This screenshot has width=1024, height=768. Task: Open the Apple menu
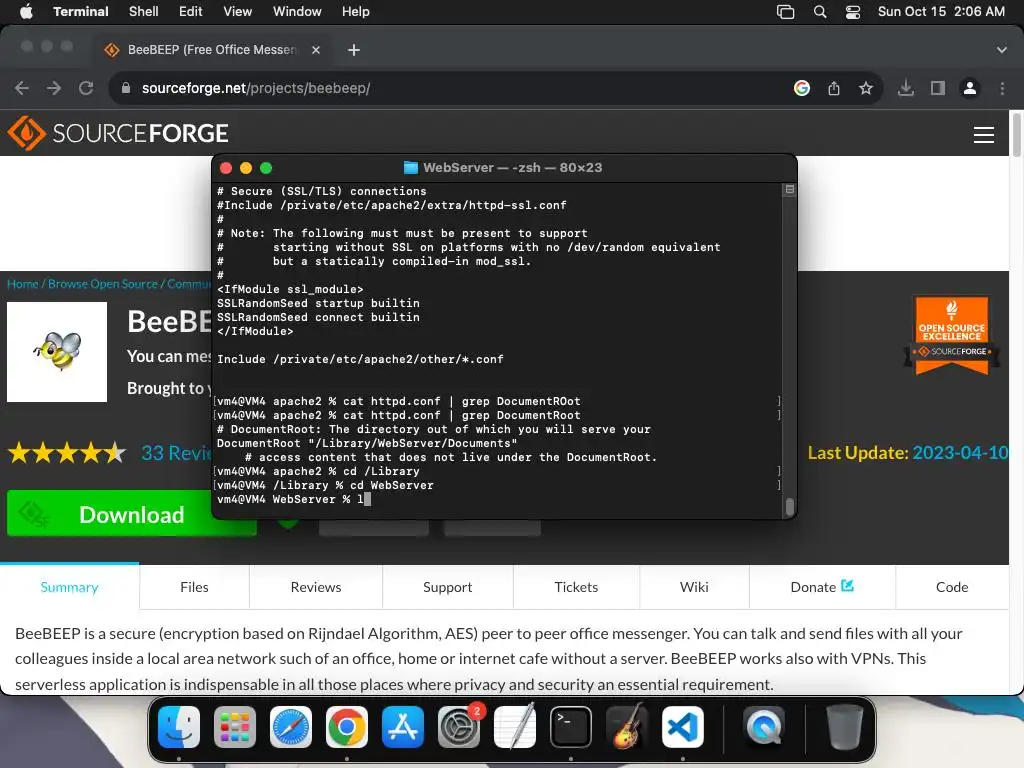26,11
